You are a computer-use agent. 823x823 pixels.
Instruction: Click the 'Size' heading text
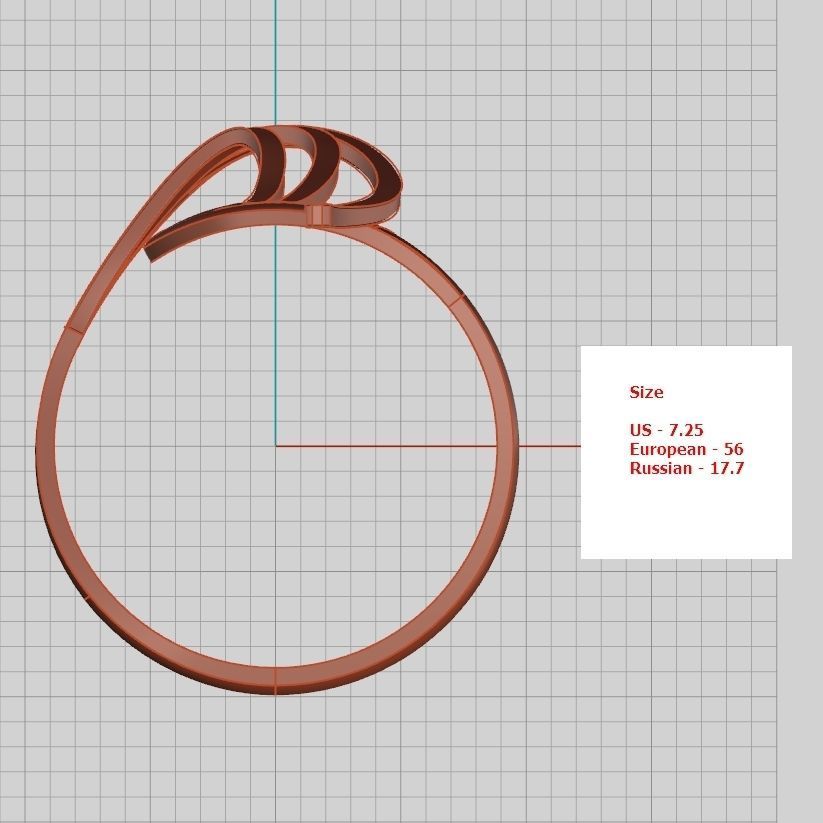coord(646,392)
